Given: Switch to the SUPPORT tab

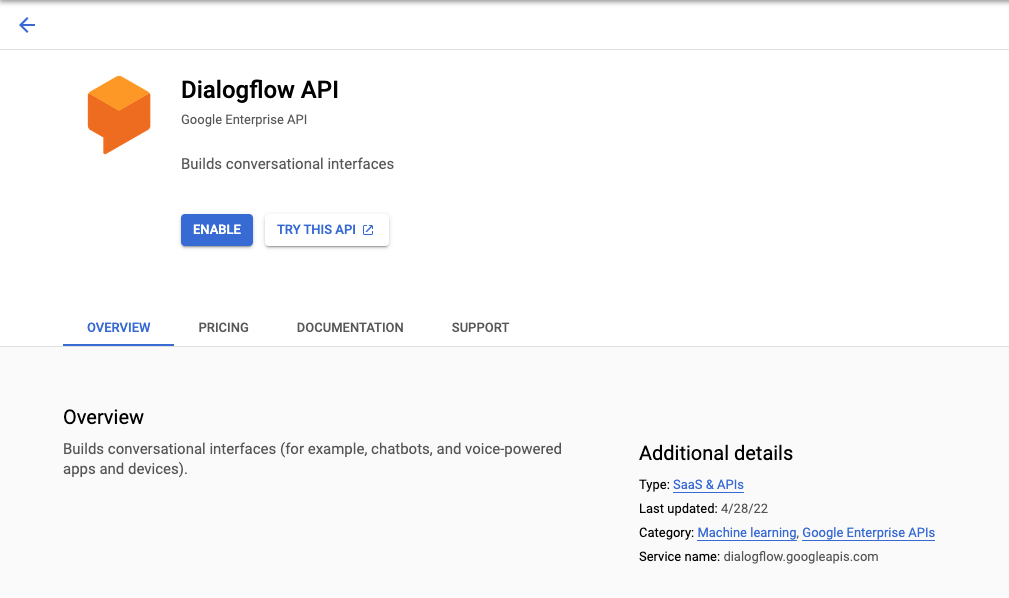Looking at the screenshot, I should (480, 327).
